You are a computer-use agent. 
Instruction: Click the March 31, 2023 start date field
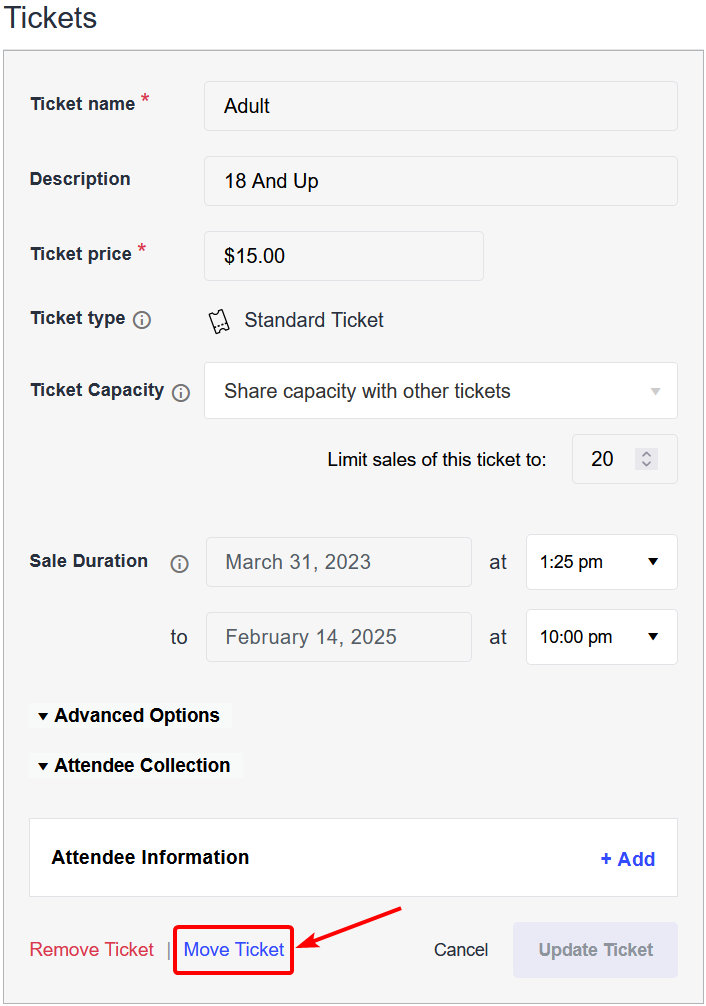pos(339,562)
